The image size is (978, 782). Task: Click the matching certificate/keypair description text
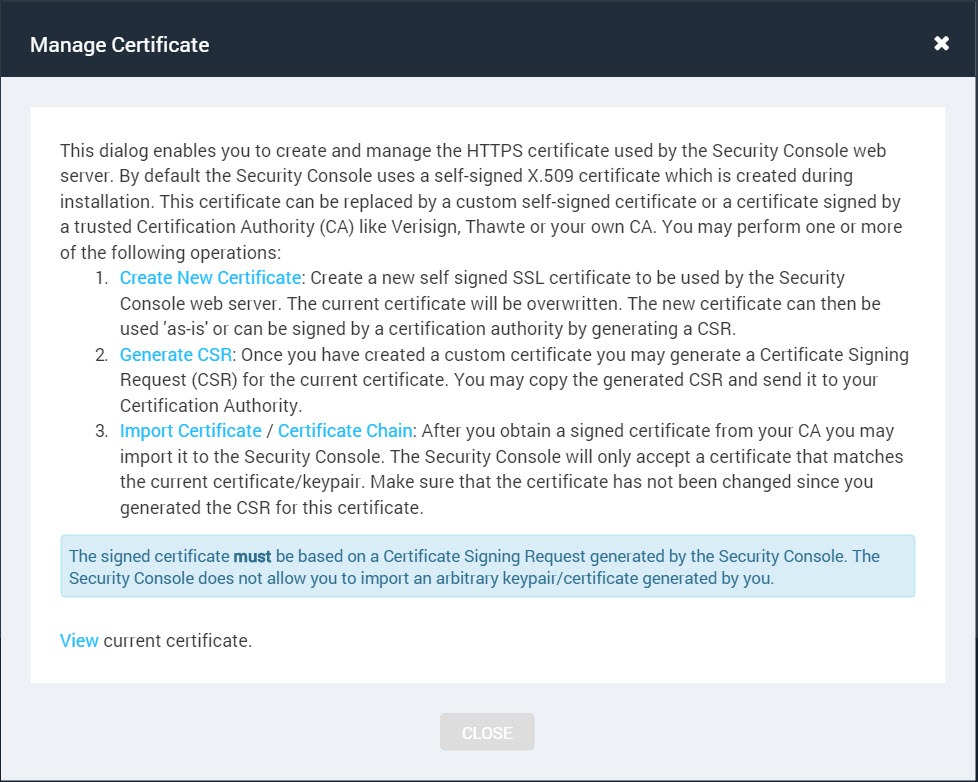(x=511, y=469)
